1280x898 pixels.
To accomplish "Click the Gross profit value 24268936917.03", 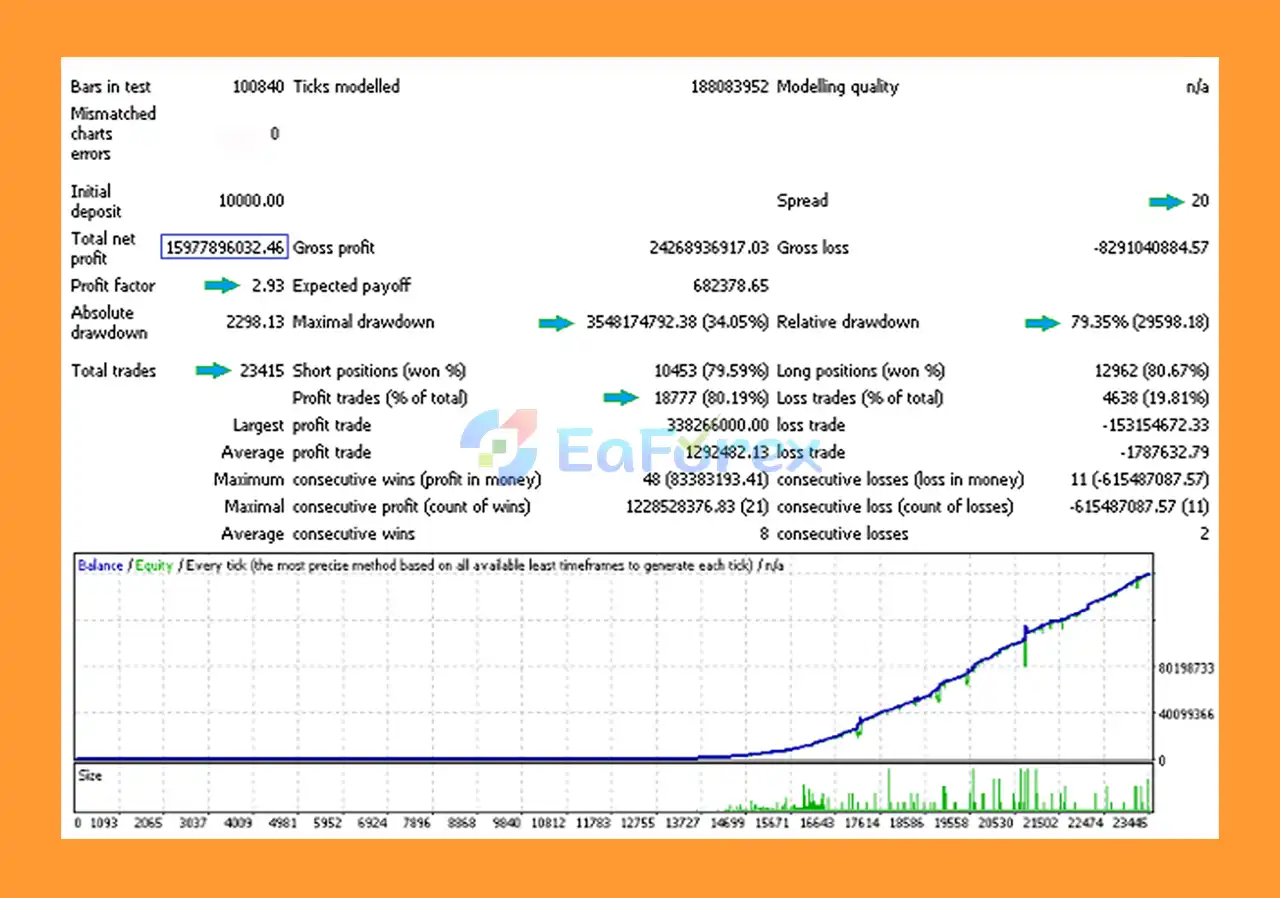I will coord(708,248).
